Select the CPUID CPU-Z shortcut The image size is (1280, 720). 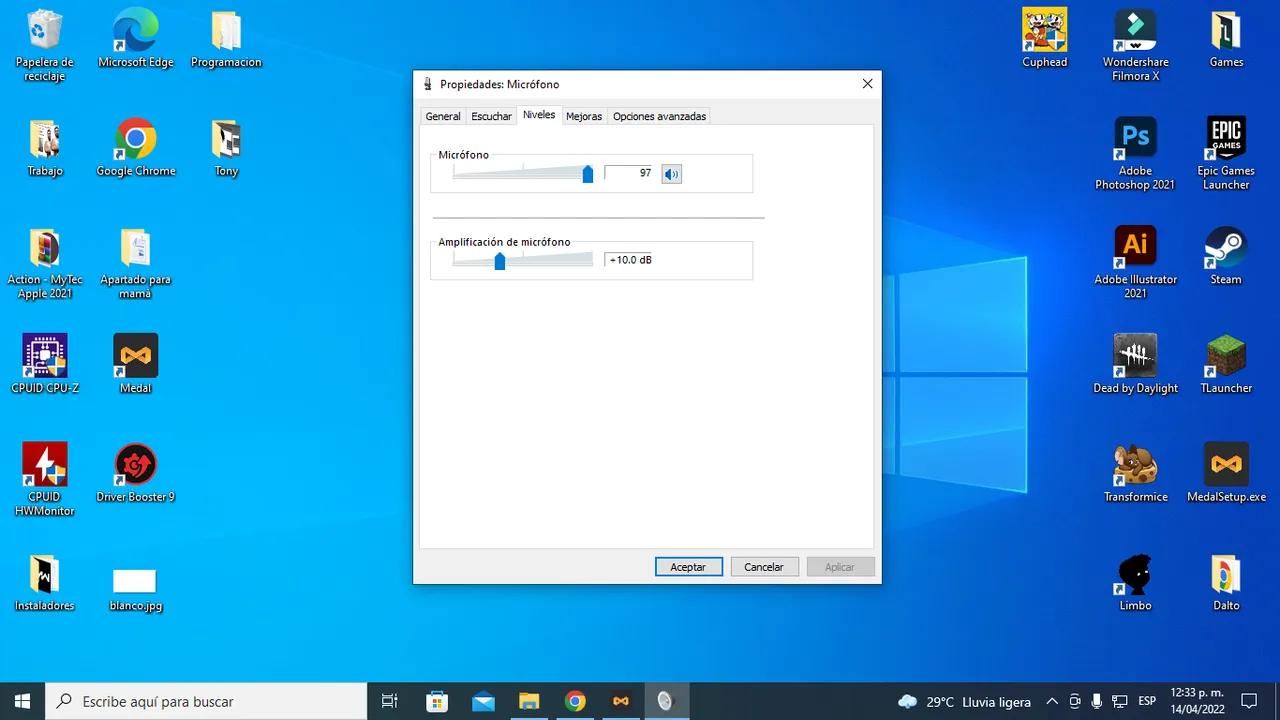pyautogui.click(x=45, y=364)
